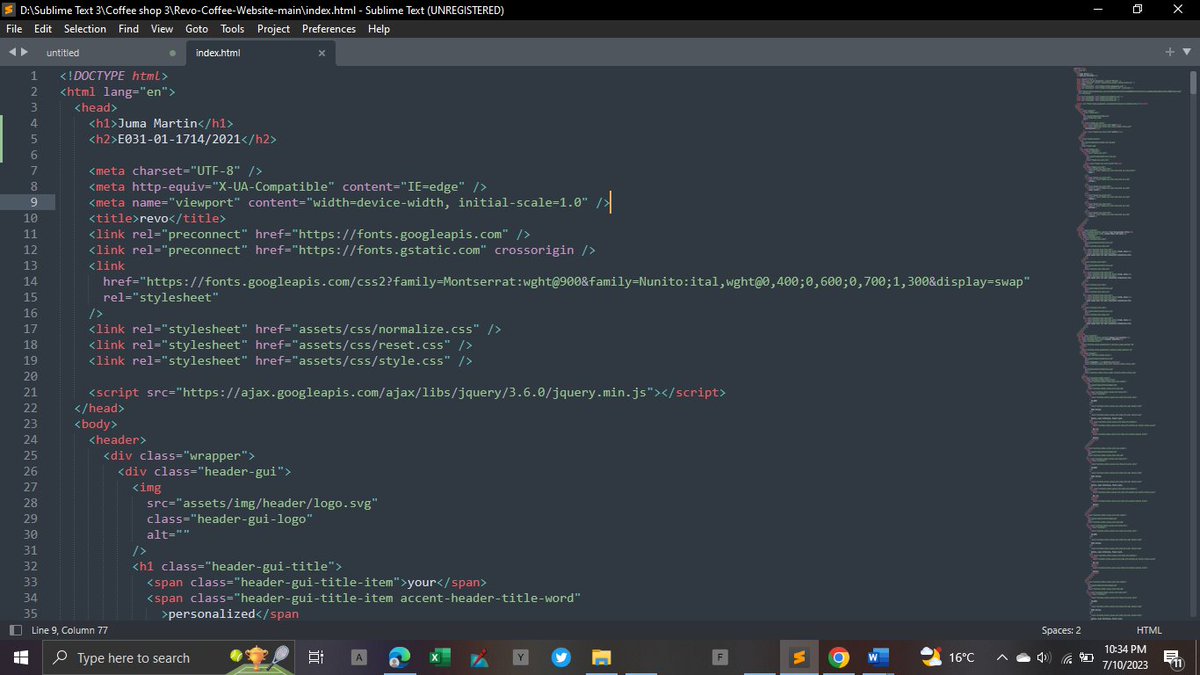The image size is (1200, 675).
Task: Click the tennis trophy search highlight icon
Action: (x=259, y=657)
